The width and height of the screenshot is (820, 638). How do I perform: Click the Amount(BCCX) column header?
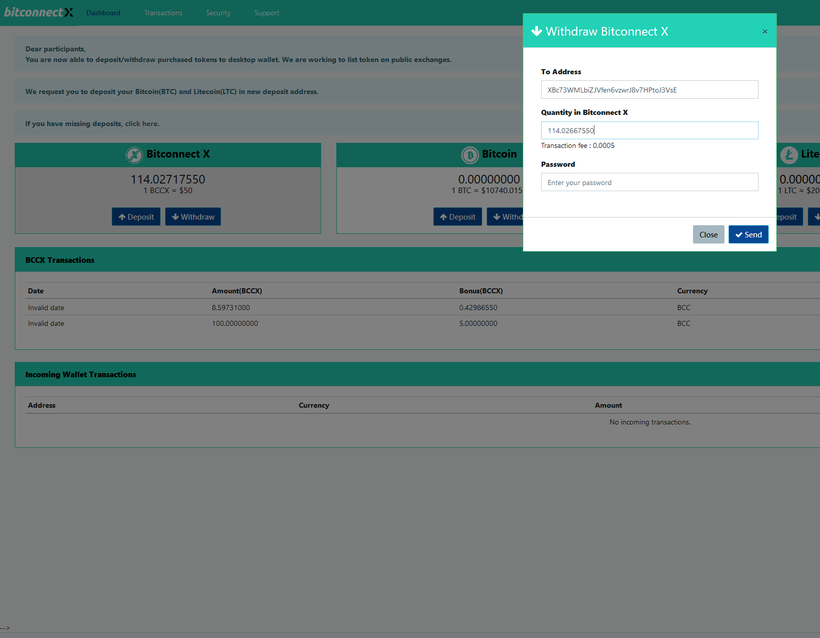click(237, 291)
